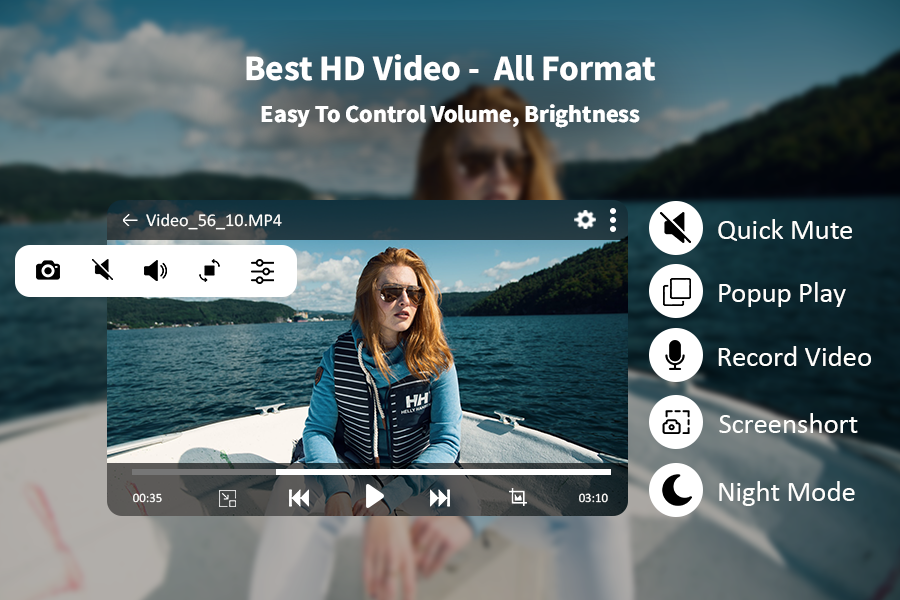The width and height of the screenshot is (900, 600).
Task: Toggle the Night Mode moon icon
Action: click(x=676, y=490)
